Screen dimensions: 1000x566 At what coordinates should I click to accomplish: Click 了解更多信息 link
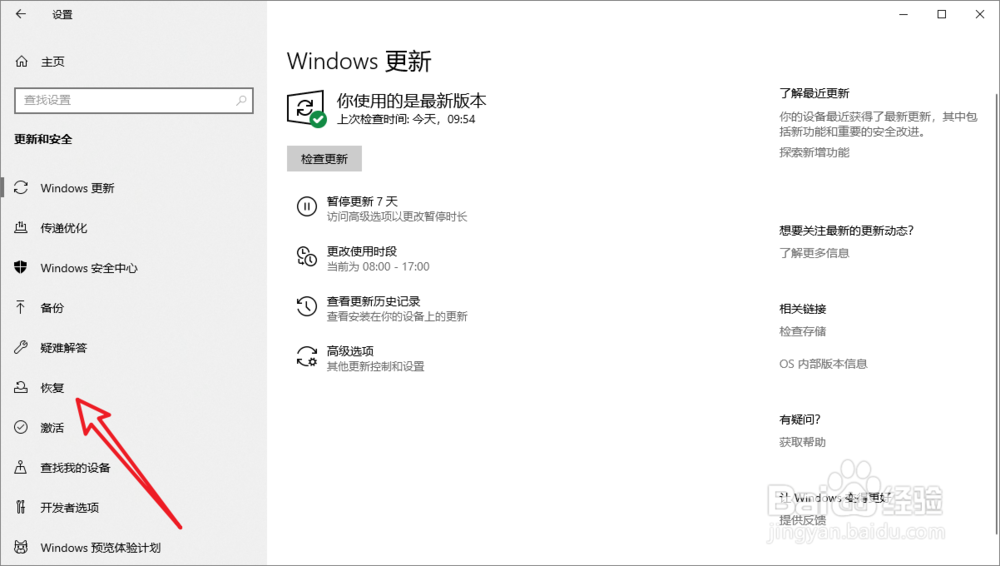[814, 253]
